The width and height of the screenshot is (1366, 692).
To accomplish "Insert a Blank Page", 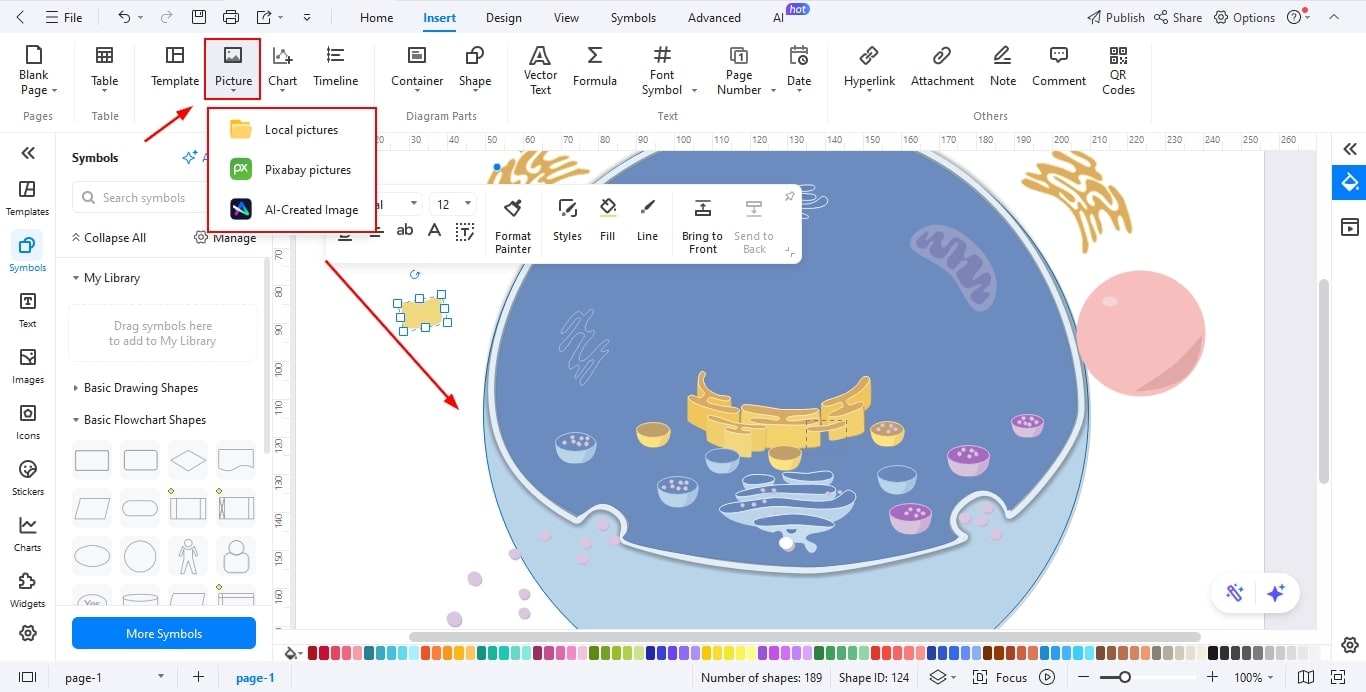I will (x=38, y=70).
